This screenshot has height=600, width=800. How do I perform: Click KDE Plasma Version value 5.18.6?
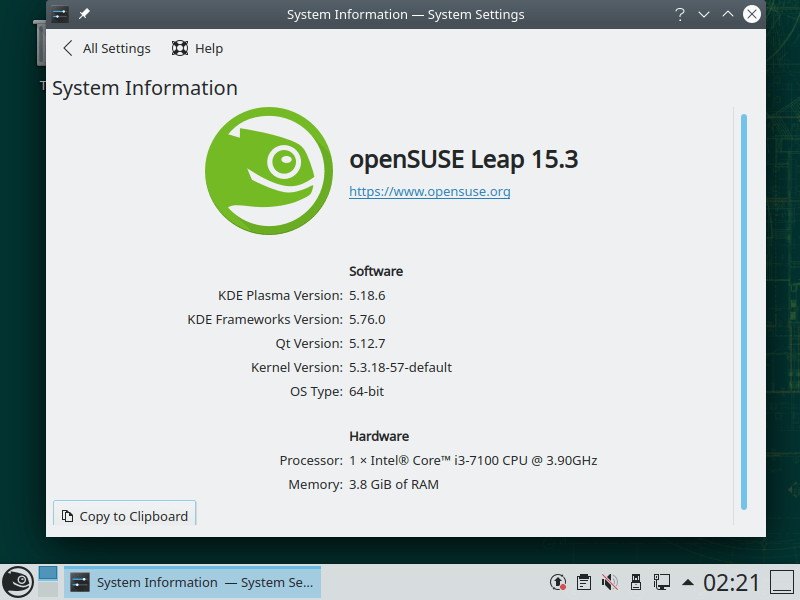click(367, 295)
